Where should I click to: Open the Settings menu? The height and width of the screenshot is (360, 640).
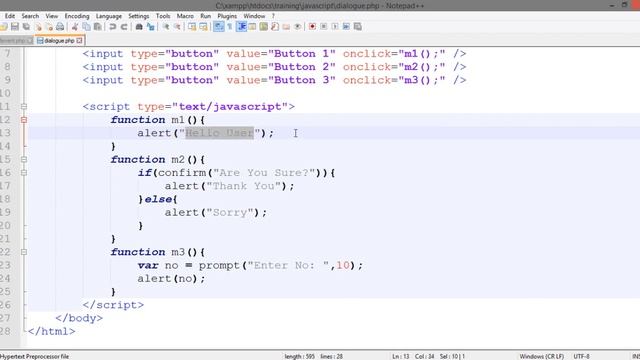[139, 16]
